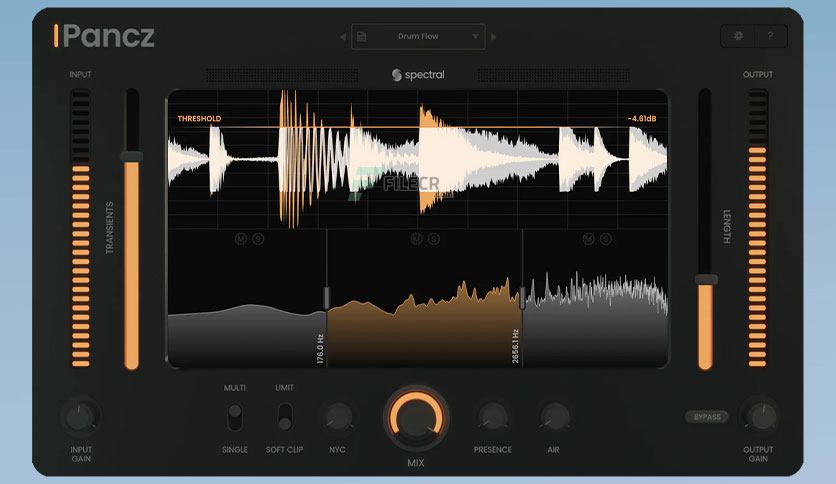Click the Input Gain knob
The image size is (836, 484).
tap(80, 417)
